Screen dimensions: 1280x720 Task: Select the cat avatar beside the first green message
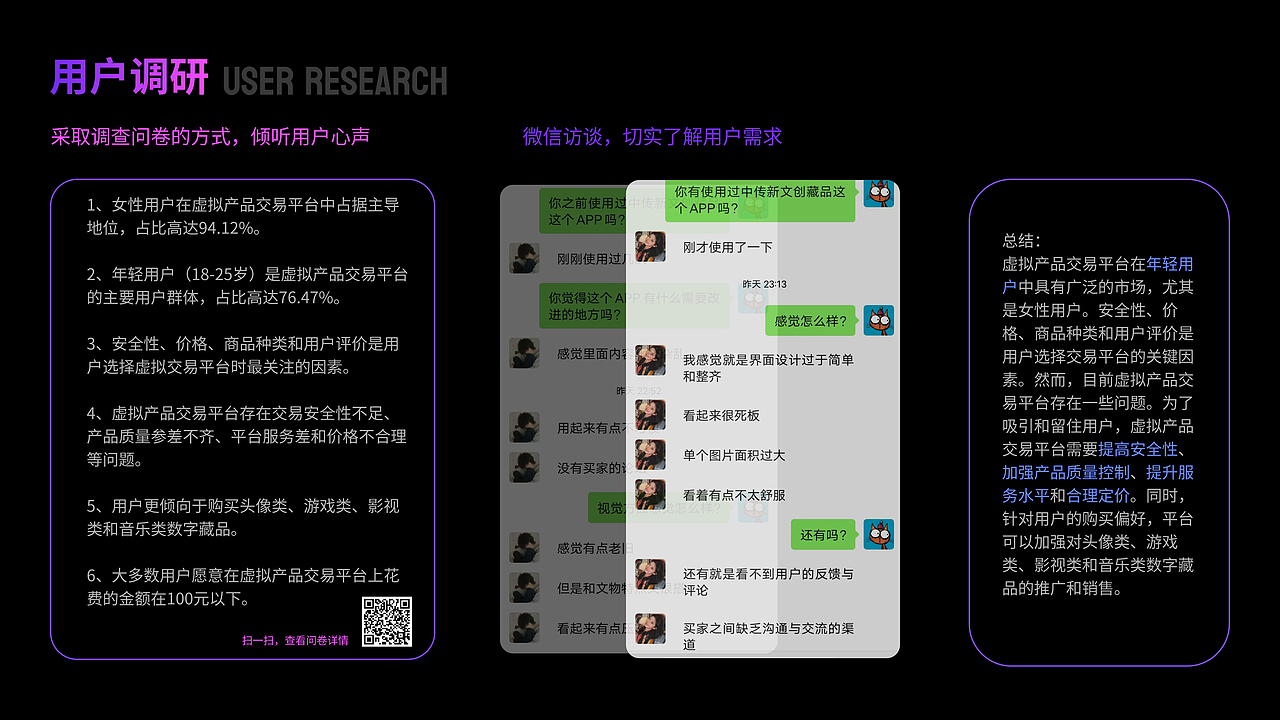[x=878, y=195]
